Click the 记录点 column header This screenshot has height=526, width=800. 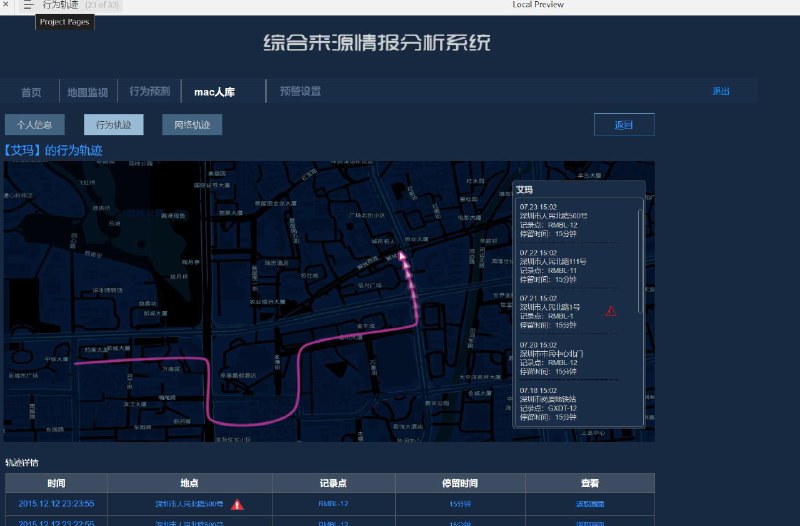[x=333, y=483]
